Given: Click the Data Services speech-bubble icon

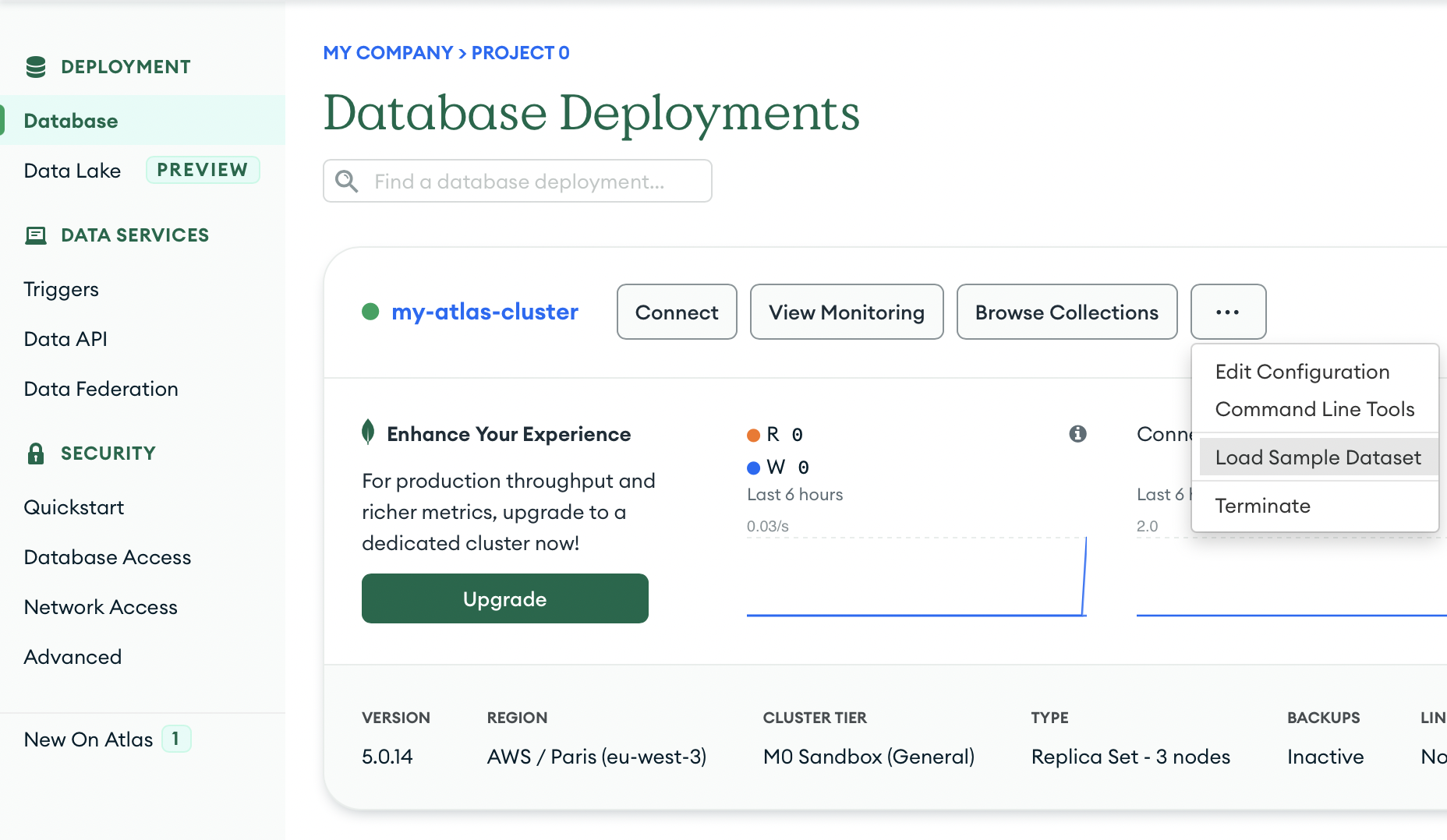Looking at the screenshot, I should coord(35,235).
